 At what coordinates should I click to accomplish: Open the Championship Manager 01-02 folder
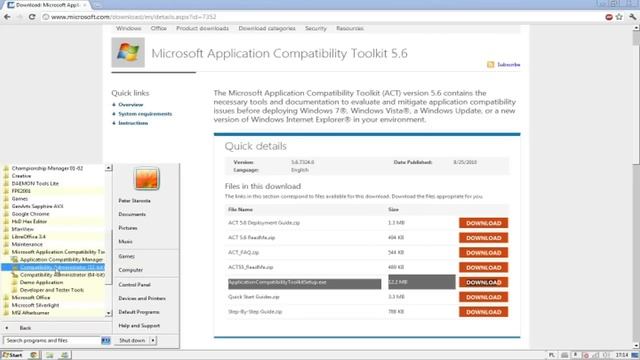[x=47, y=168]
